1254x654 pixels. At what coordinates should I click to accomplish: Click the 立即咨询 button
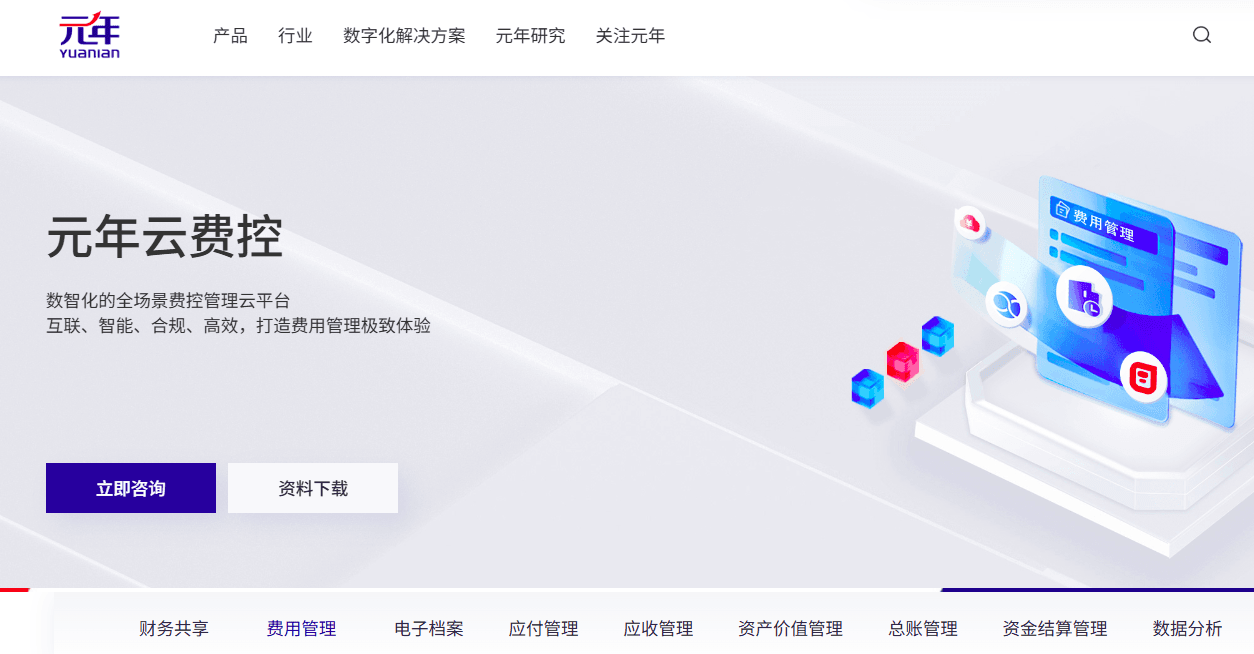point(131,488)
